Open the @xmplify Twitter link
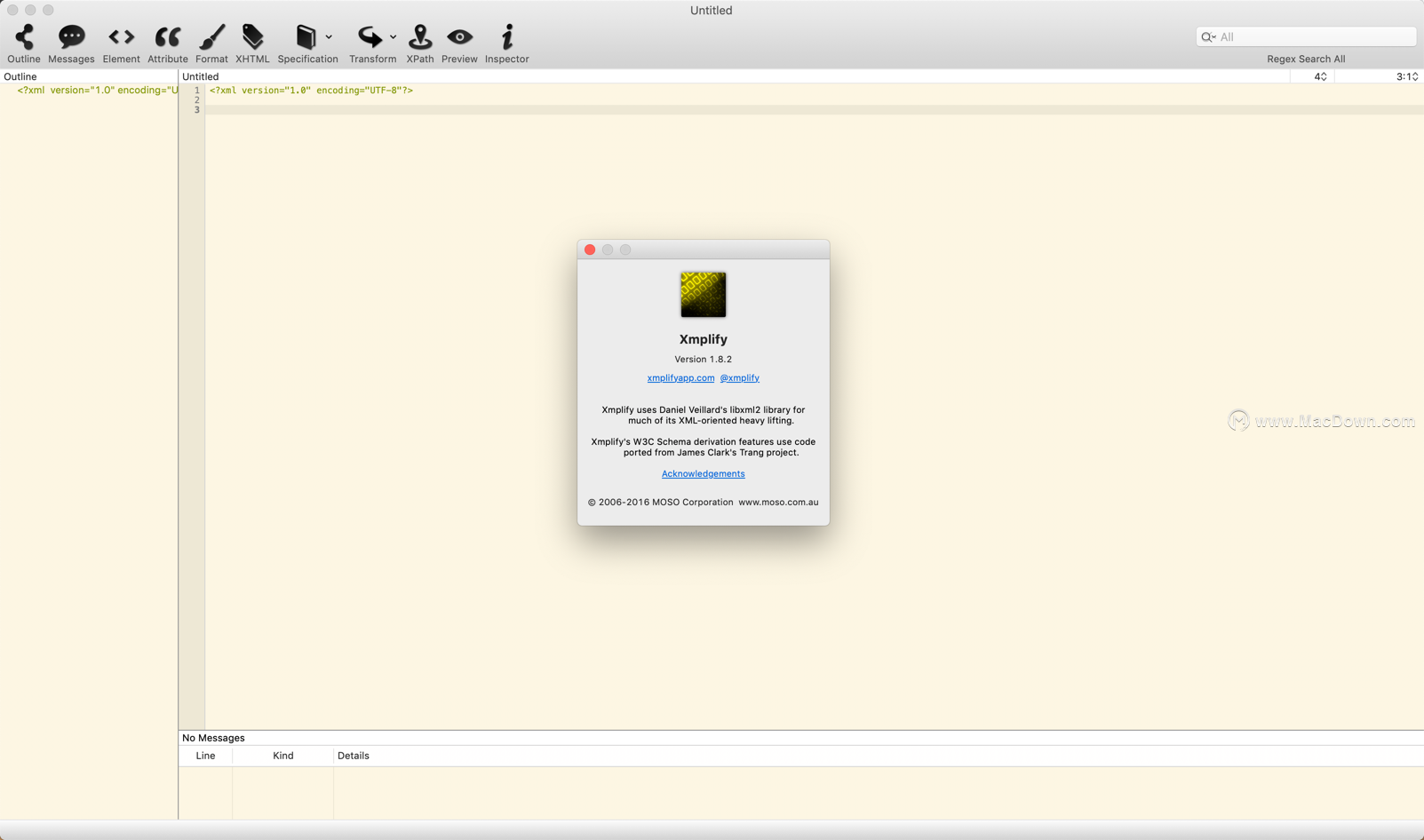 (739, 378)
